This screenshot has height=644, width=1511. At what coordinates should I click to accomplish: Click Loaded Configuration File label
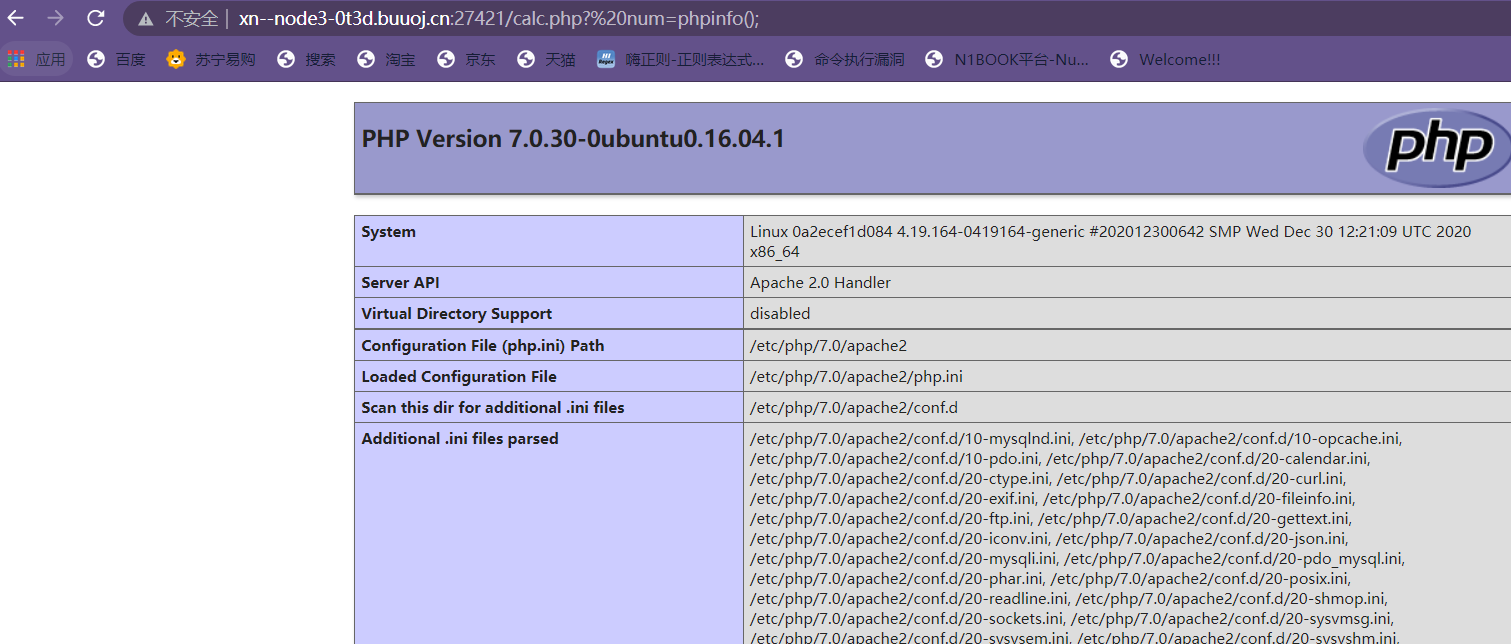pyautogui.click(x=459, y=377)
